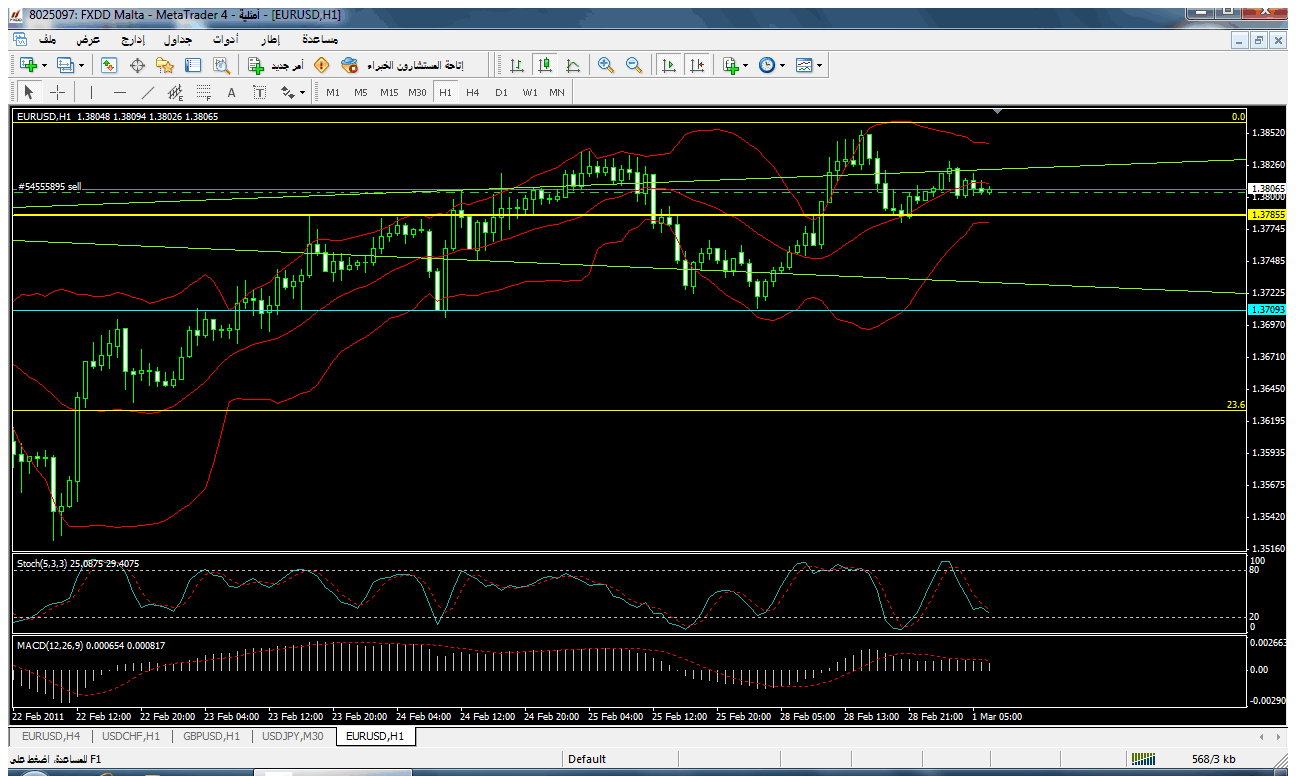
Task: Expand the Periods clock dropdown arrow
Action: 783,65
